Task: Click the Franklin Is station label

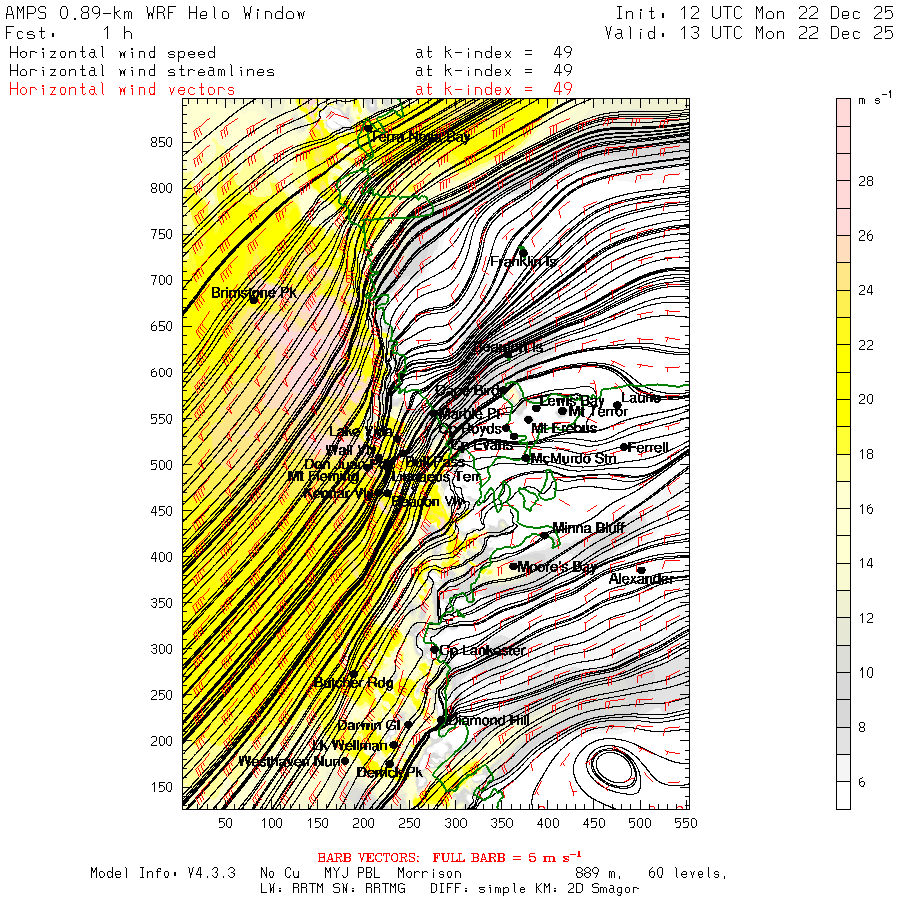Action: (x=523, y=262)
